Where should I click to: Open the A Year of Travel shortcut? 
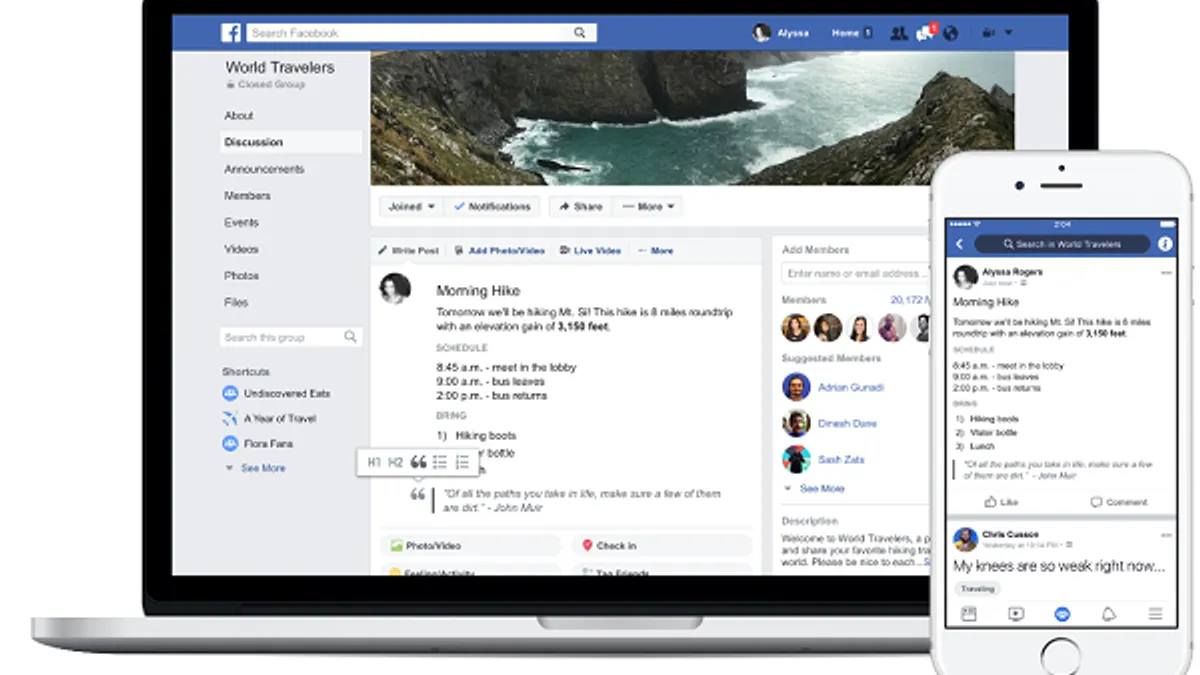269,419
